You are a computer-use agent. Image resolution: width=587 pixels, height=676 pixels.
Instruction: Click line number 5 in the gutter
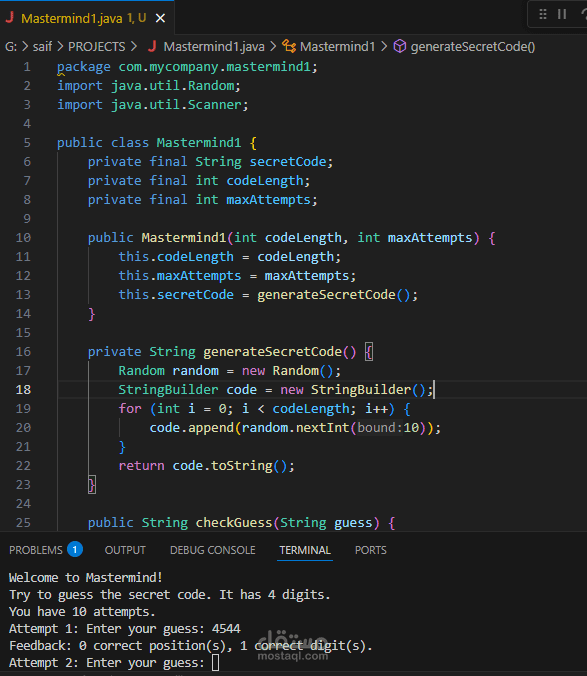[x=27, y=143]
